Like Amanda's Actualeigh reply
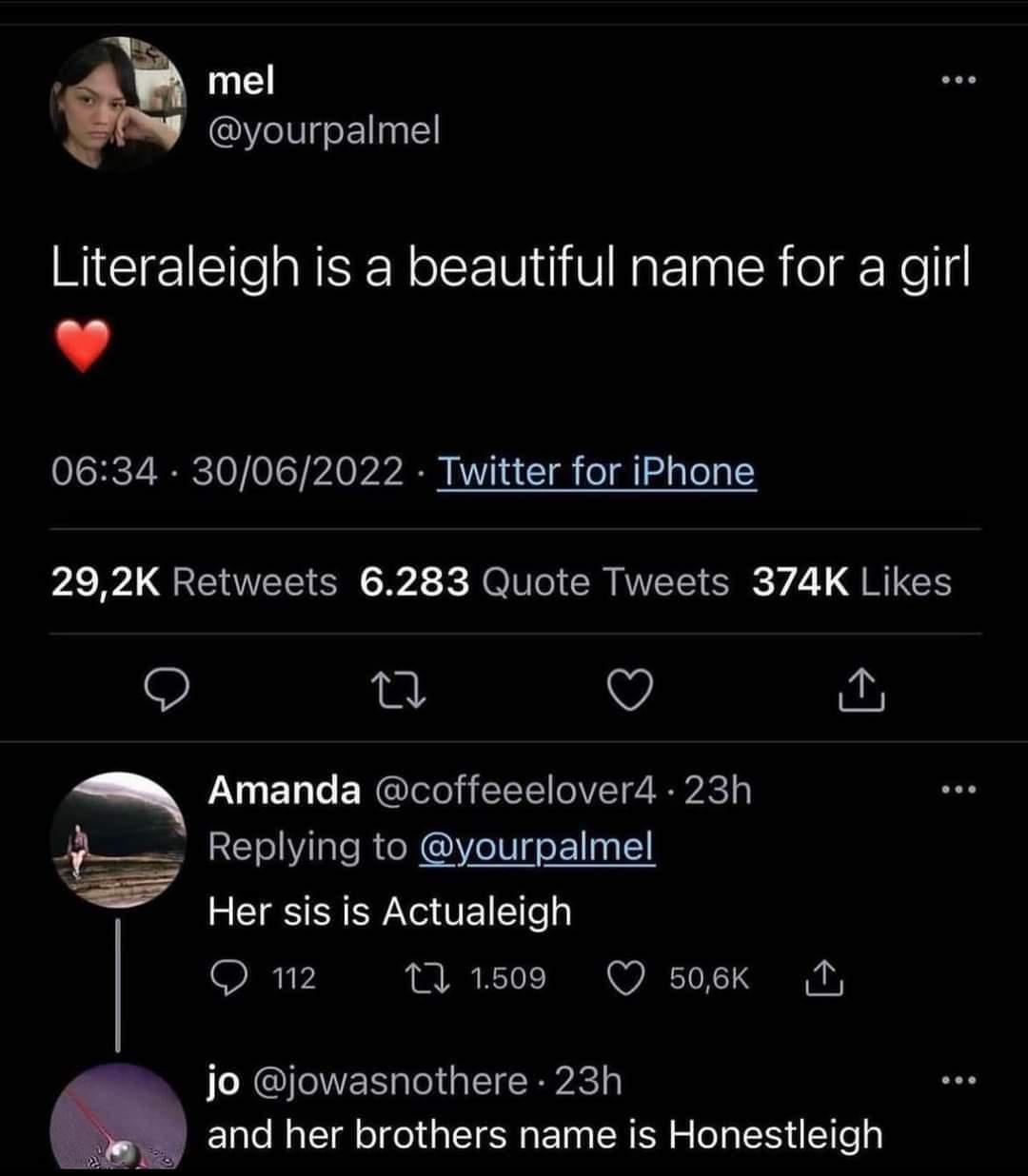Image resolution: width=1028 pixels, height=1176 pixels. [x=624, y=978]
